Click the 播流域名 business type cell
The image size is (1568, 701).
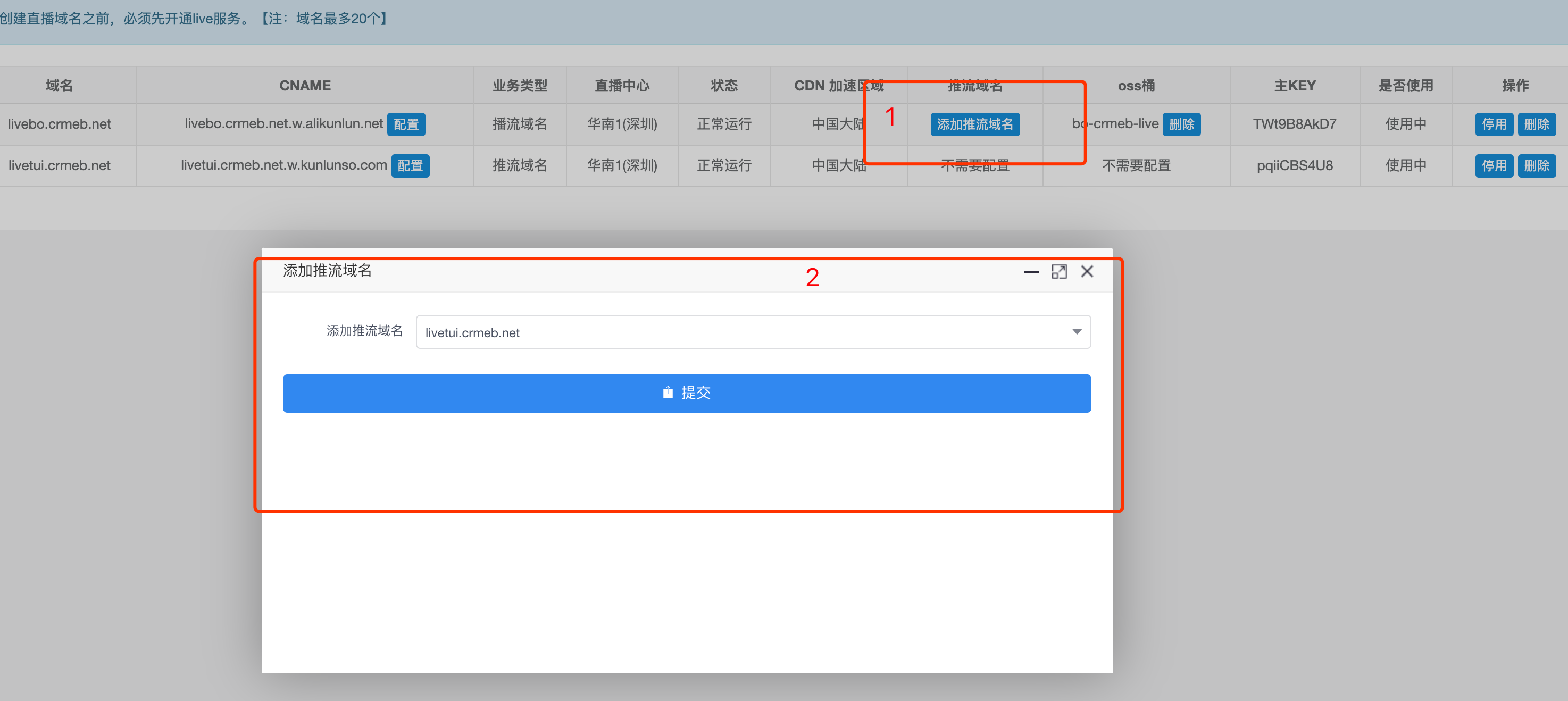[520, 124]
